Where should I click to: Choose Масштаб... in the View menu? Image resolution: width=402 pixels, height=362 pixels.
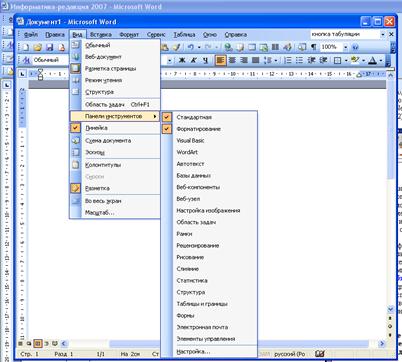coord(115,212)
